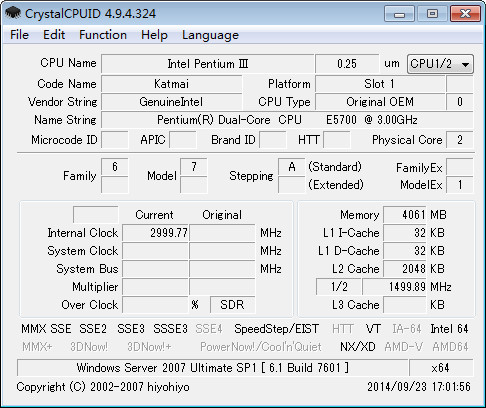This screenshot has height=408, width=486.
Task: Click the SSSE3 feature label
Action: tap(170, 329)
